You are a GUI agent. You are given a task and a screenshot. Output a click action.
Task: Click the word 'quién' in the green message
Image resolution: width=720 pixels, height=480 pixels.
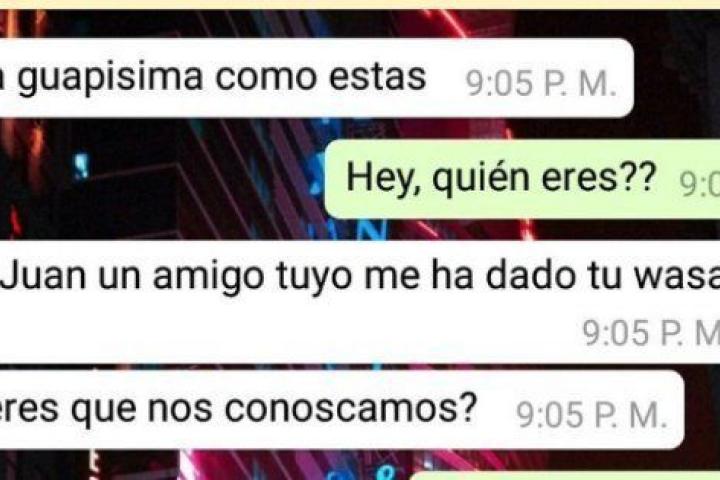480,179
